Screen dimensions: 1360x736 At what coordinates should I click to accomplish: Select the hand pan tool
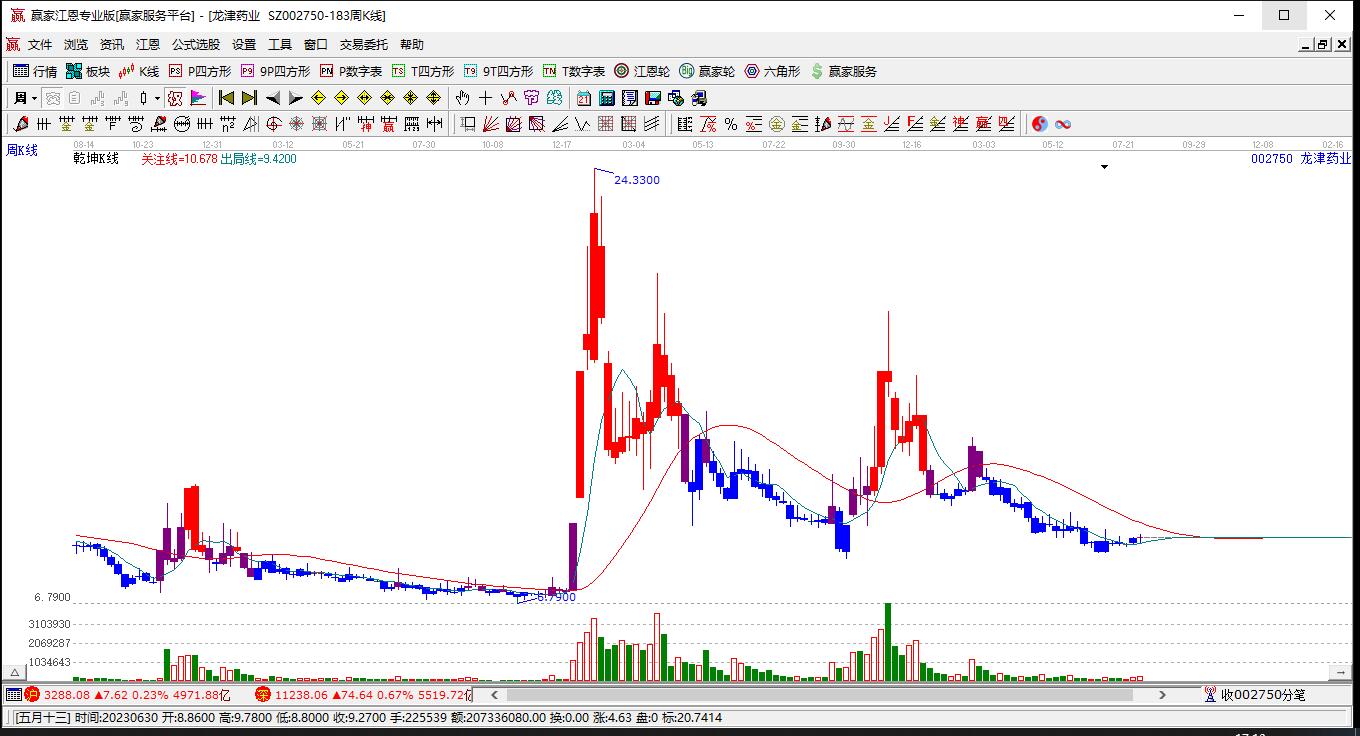pos(462,98)
